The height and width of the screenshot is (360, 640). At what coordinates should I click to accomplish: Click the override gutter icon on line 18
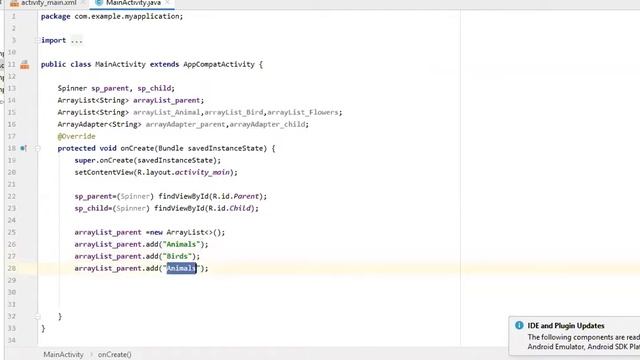(23, 148)
